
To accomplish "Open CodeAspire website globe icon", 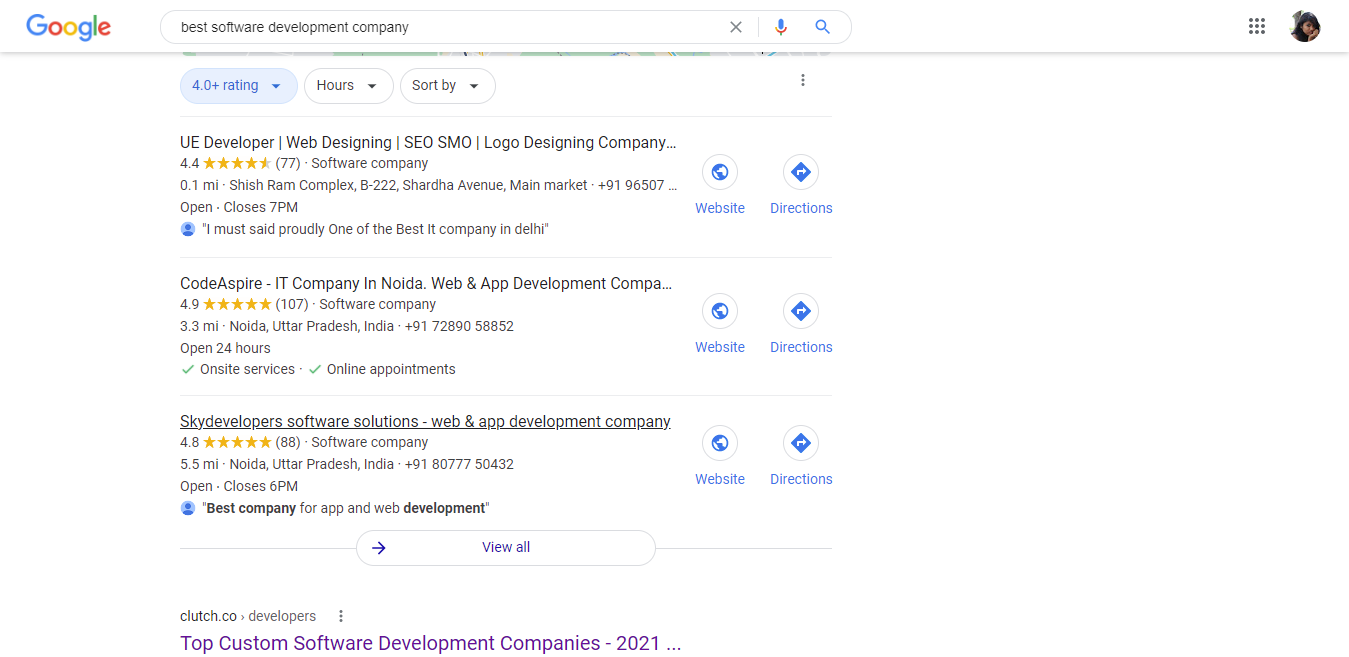I will pyautogui.click(x=719, y=311).
